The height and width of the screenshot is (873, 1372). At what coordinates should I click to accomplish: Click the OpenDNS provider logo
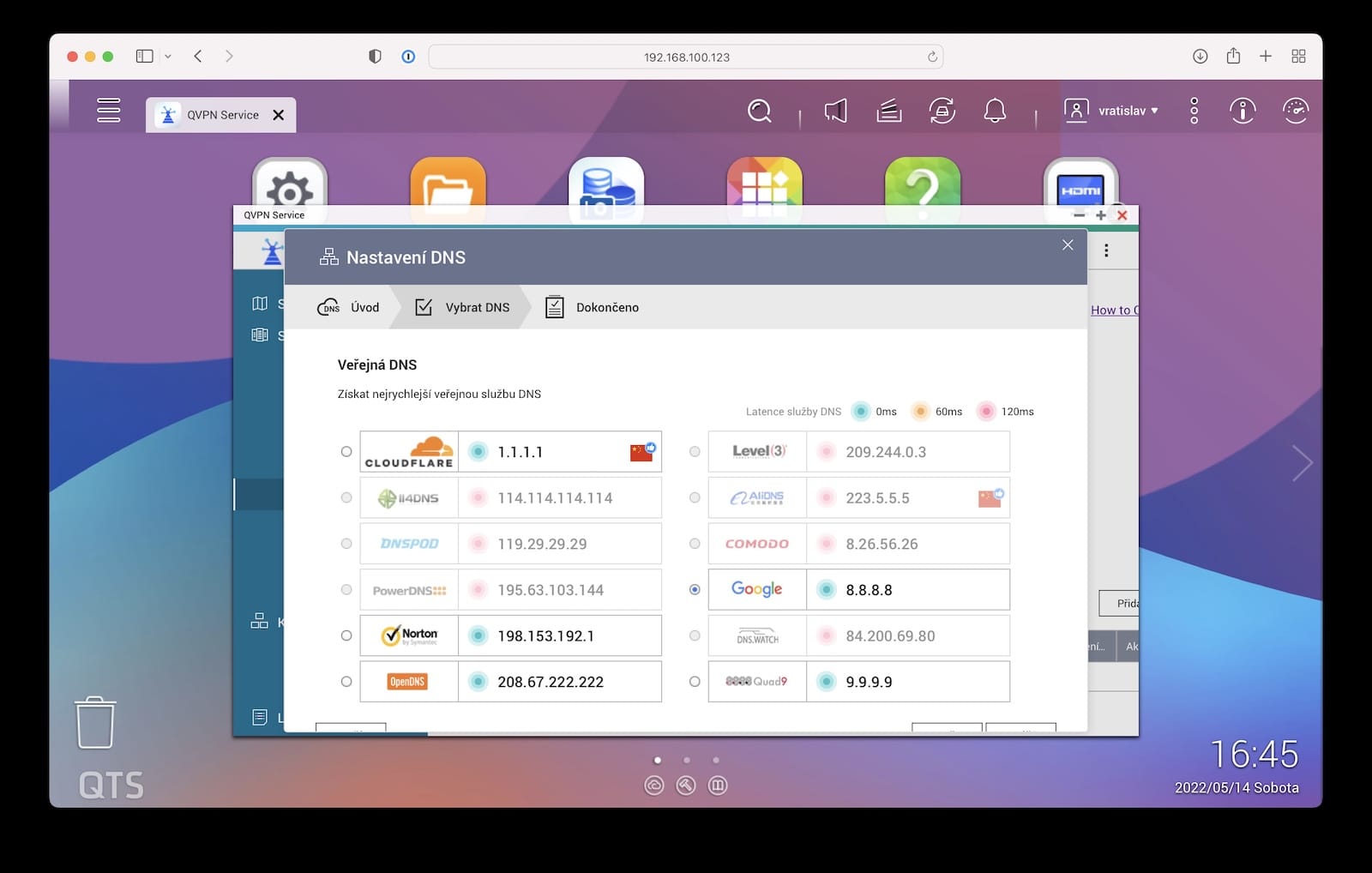click(x=408, y=682)
